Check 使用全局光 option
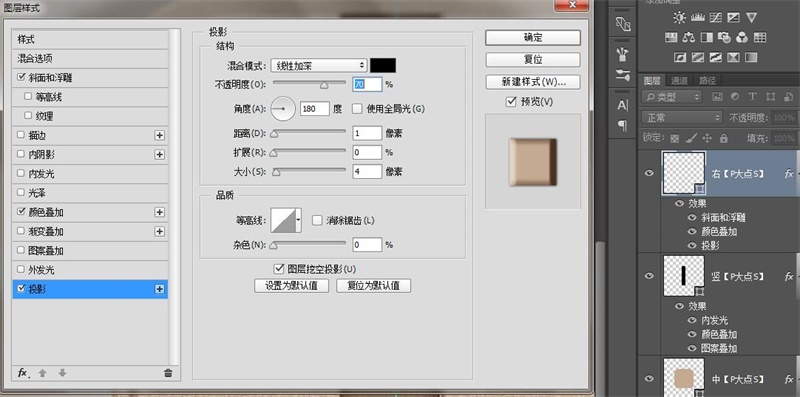Screen dimensions: 800x397 [357, 109]
